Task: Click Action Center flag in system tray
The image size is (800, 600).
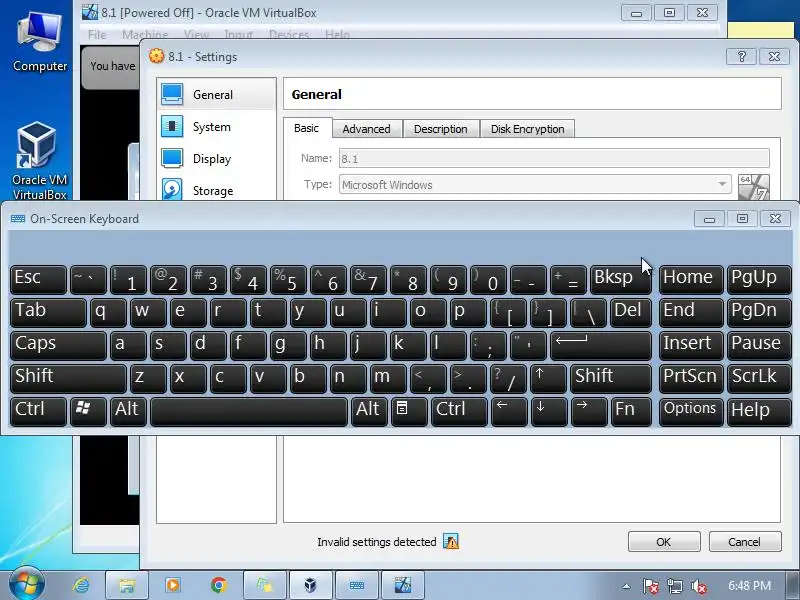Action: click(651, 586)
